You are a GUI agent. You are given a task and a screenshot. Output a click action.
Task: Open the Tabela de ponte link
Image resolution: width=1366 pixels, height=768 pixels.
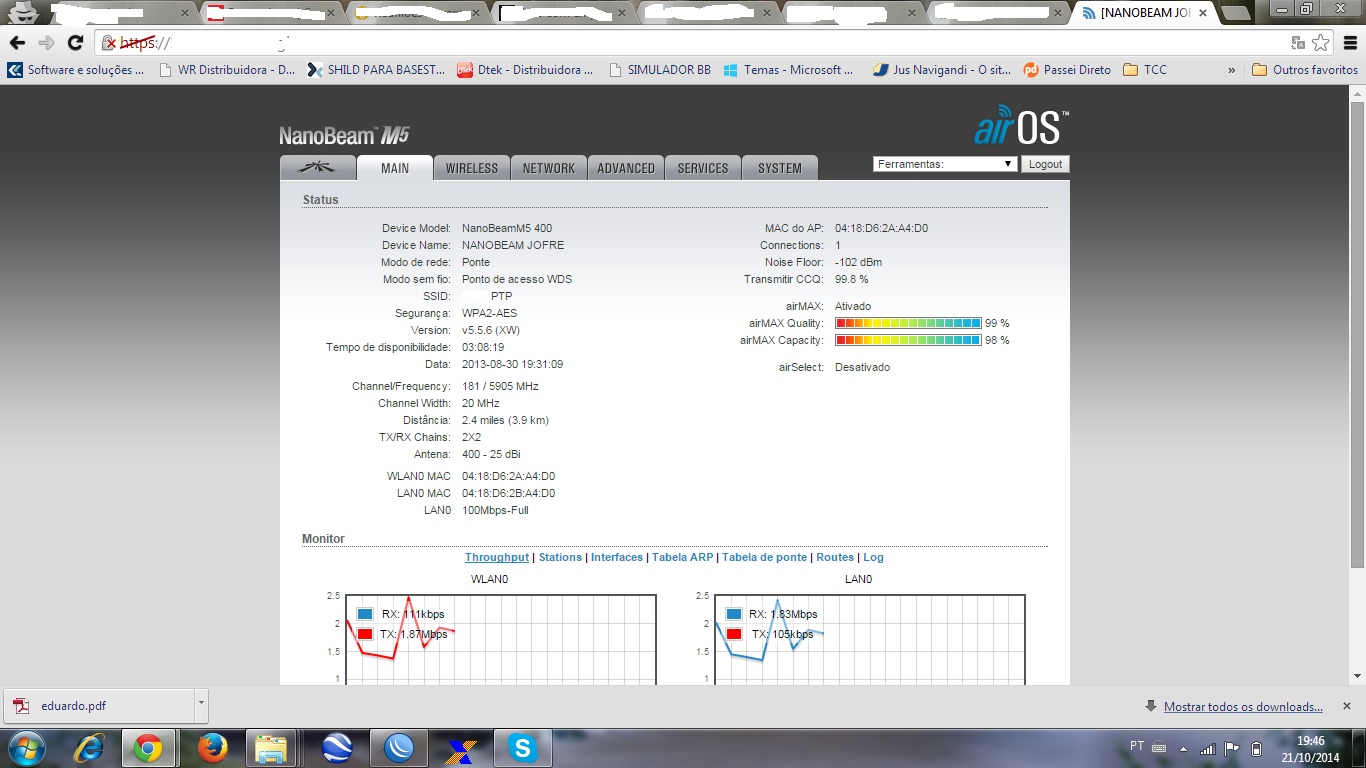coord(764,557)
